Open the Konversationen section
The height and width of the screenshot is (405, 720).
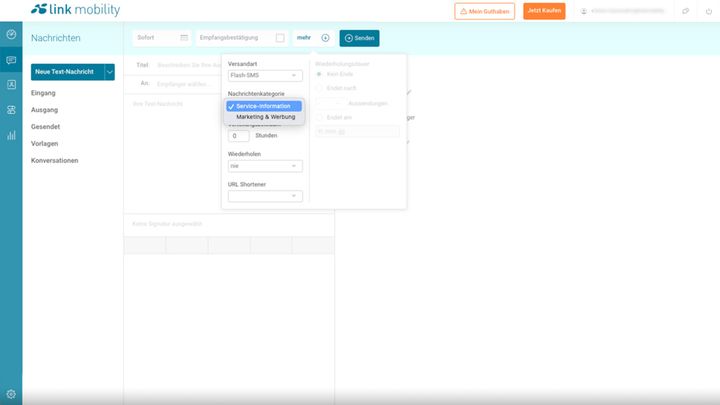pos(55,161)
